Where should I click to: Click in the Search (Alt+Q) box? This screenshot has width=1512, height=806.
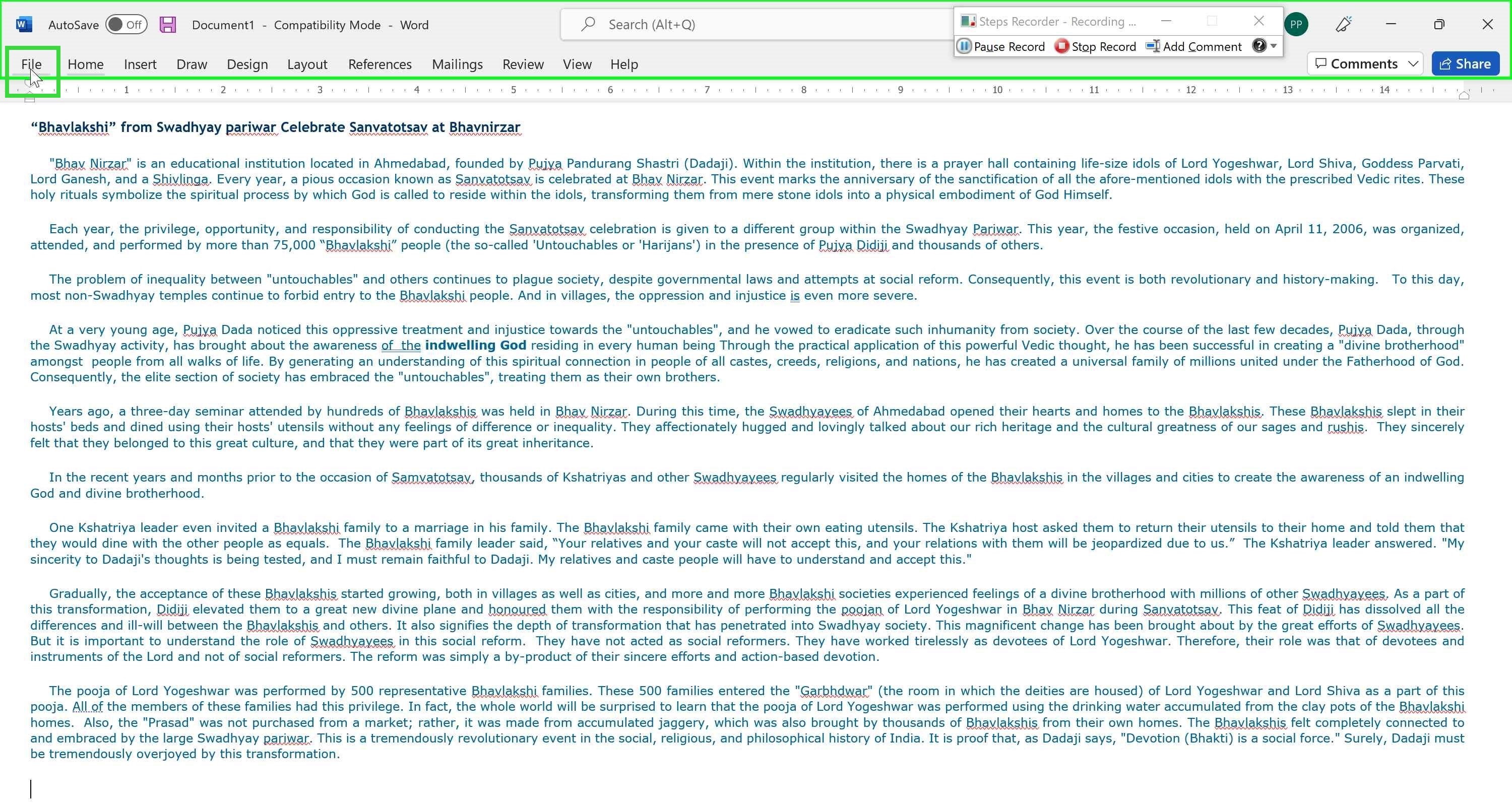tap(757, 25)
